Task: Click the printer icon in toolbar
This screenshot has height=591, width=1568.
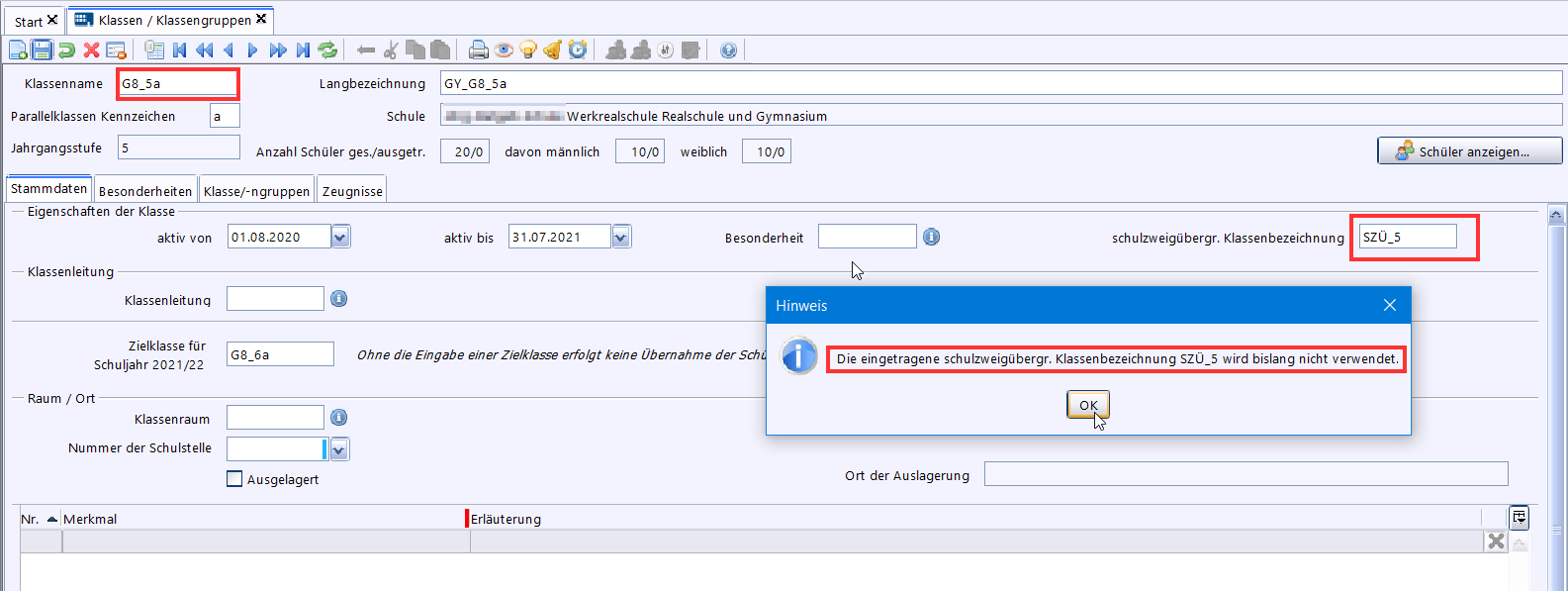Action: coord(479,49)
